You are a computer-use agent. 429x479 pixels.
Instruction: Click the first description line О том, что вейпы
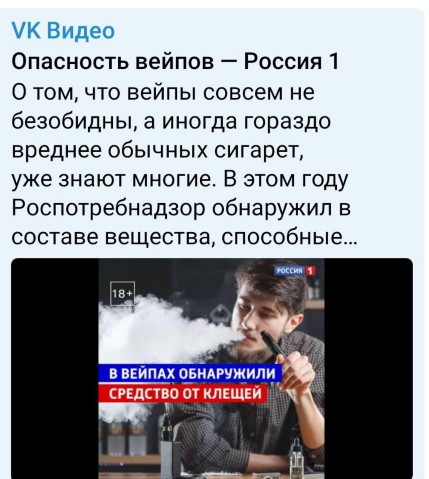click(163, 92)
